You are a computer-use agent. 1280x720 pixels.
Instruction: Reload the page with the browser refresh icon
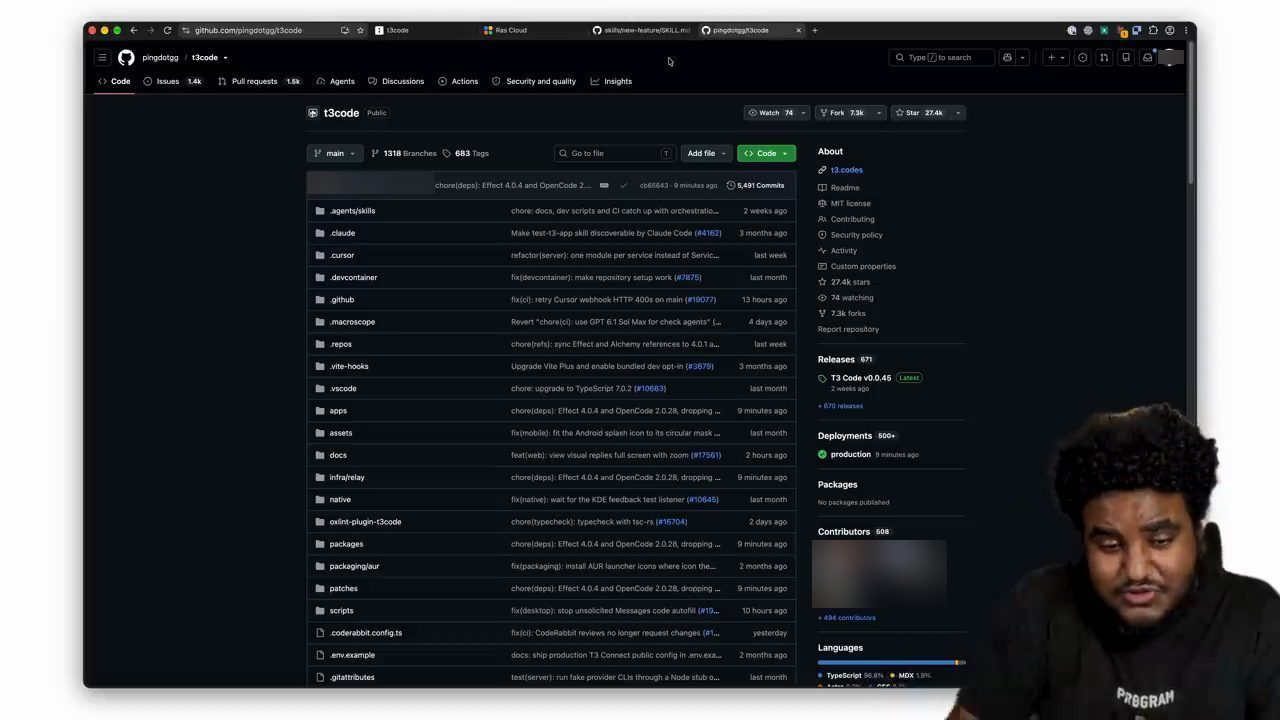click(167, 30)
